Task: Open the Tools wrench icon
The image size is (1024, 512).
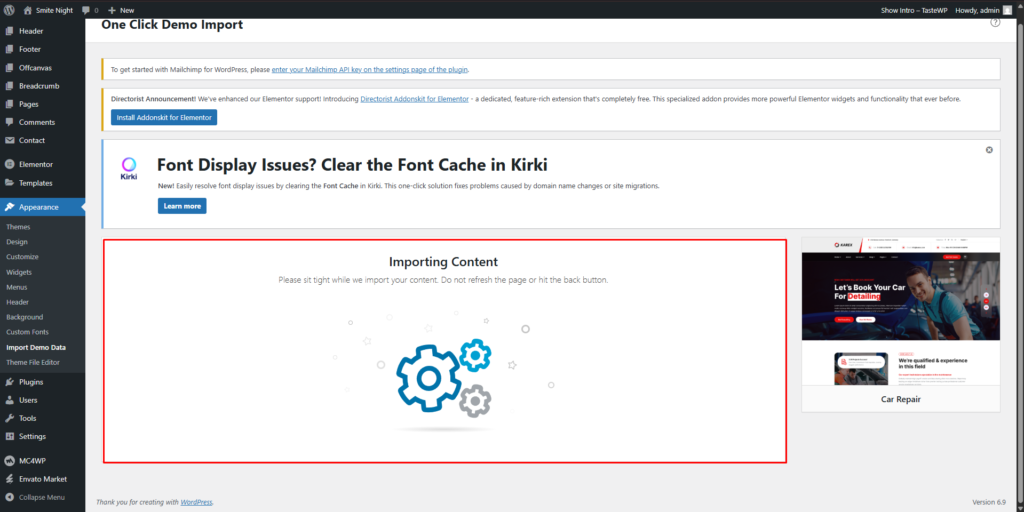Action: [x=9, y=418]
